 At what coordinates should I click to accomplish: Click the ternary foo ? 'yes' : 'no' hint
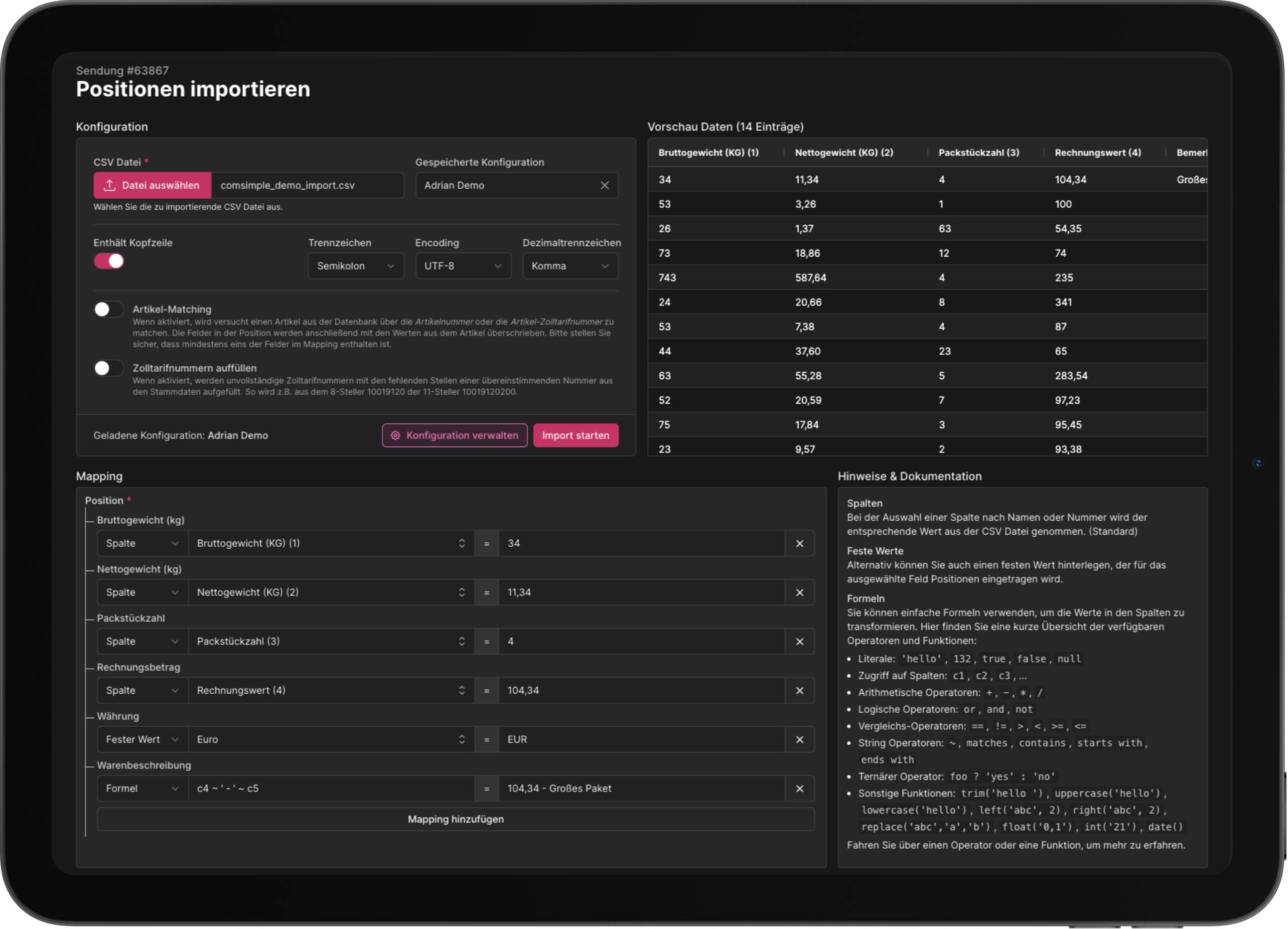[x=1002, y=776]
